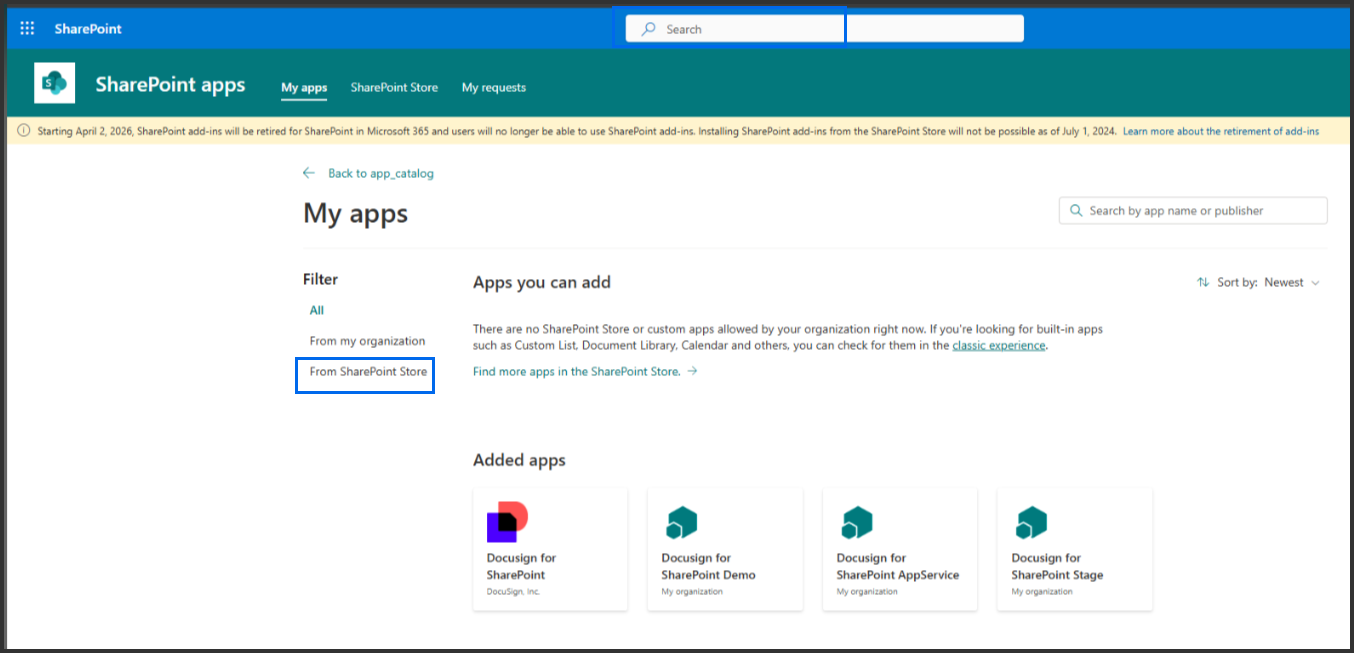Viewport: 1354px width, 653px height.
Task: Open the Docusign for SharePoint Stage card
Action: [1075, 549]
